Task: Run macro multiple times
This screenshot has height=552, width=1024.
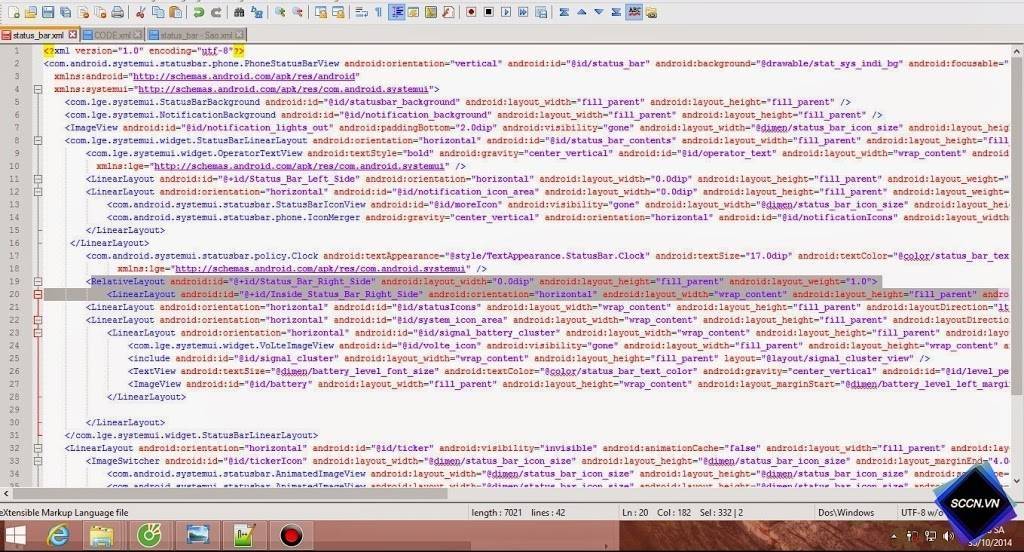Action: (524, 12)
